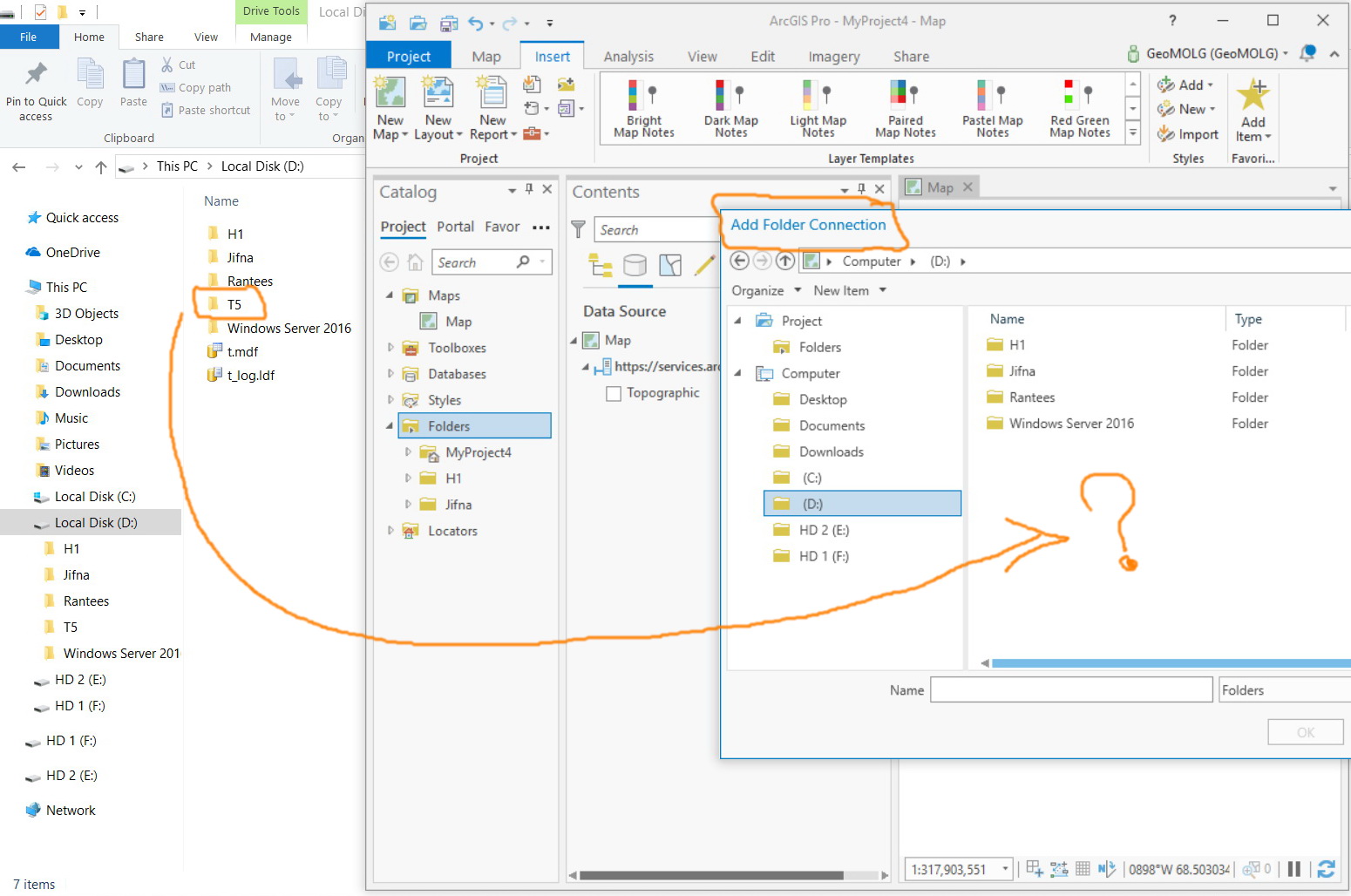Open the Analysis ribbon tab
The width and height of the screenshot is (1351, 896).
point(628,57)
